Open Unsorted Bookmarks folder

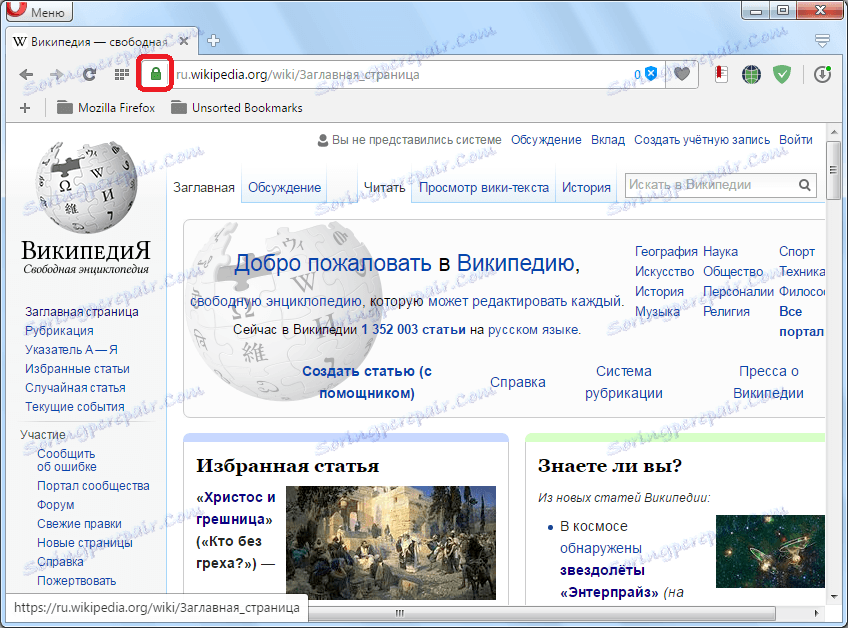coord(236,108)
